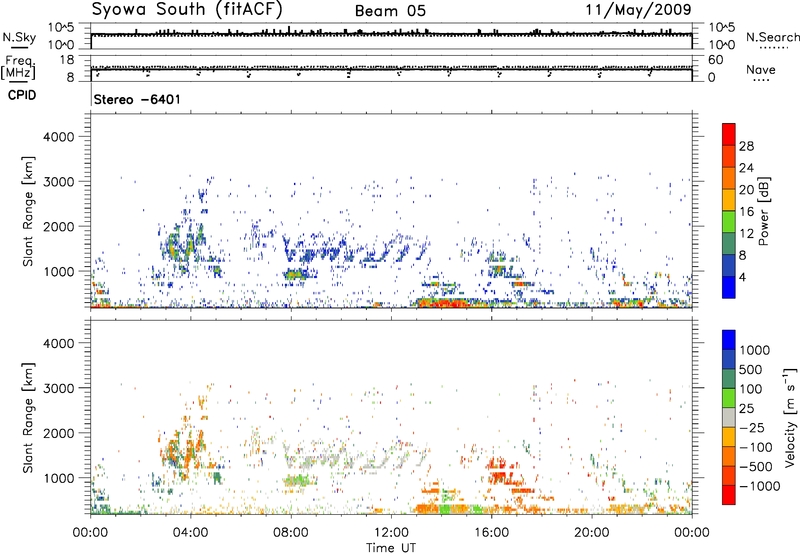Click the date '11/May/2009'
Image resolution: width=800 pixels, height=554 pixels.
coord(638,9)
